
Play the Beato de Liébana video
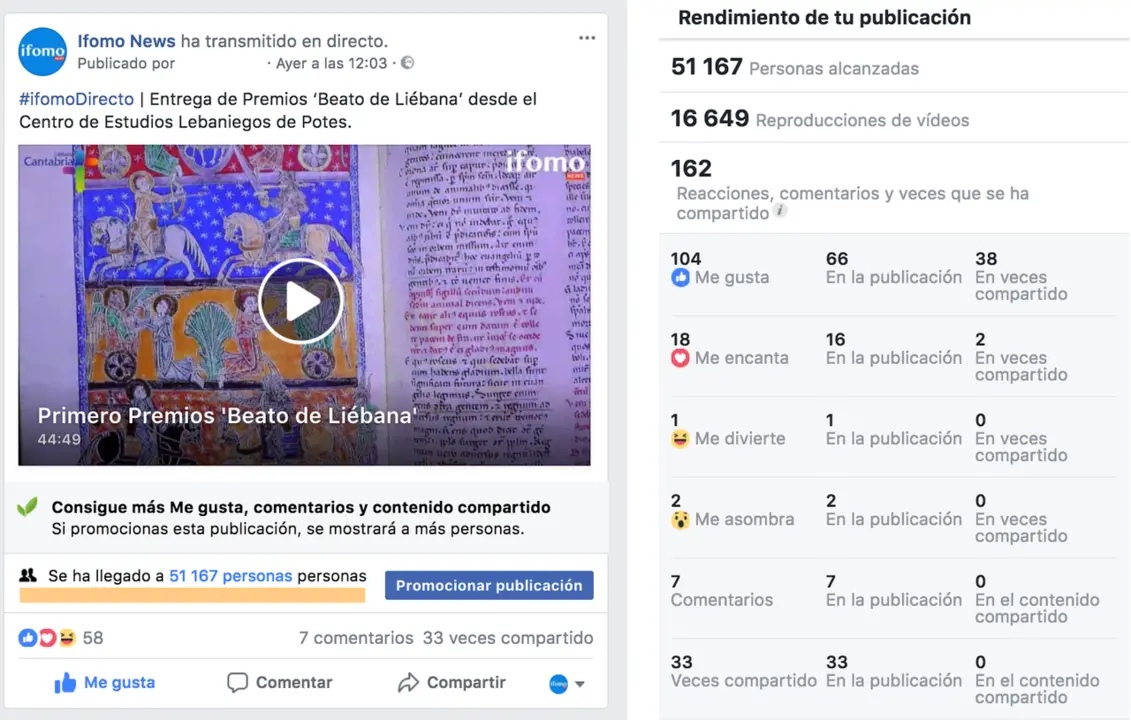[301, 301]
